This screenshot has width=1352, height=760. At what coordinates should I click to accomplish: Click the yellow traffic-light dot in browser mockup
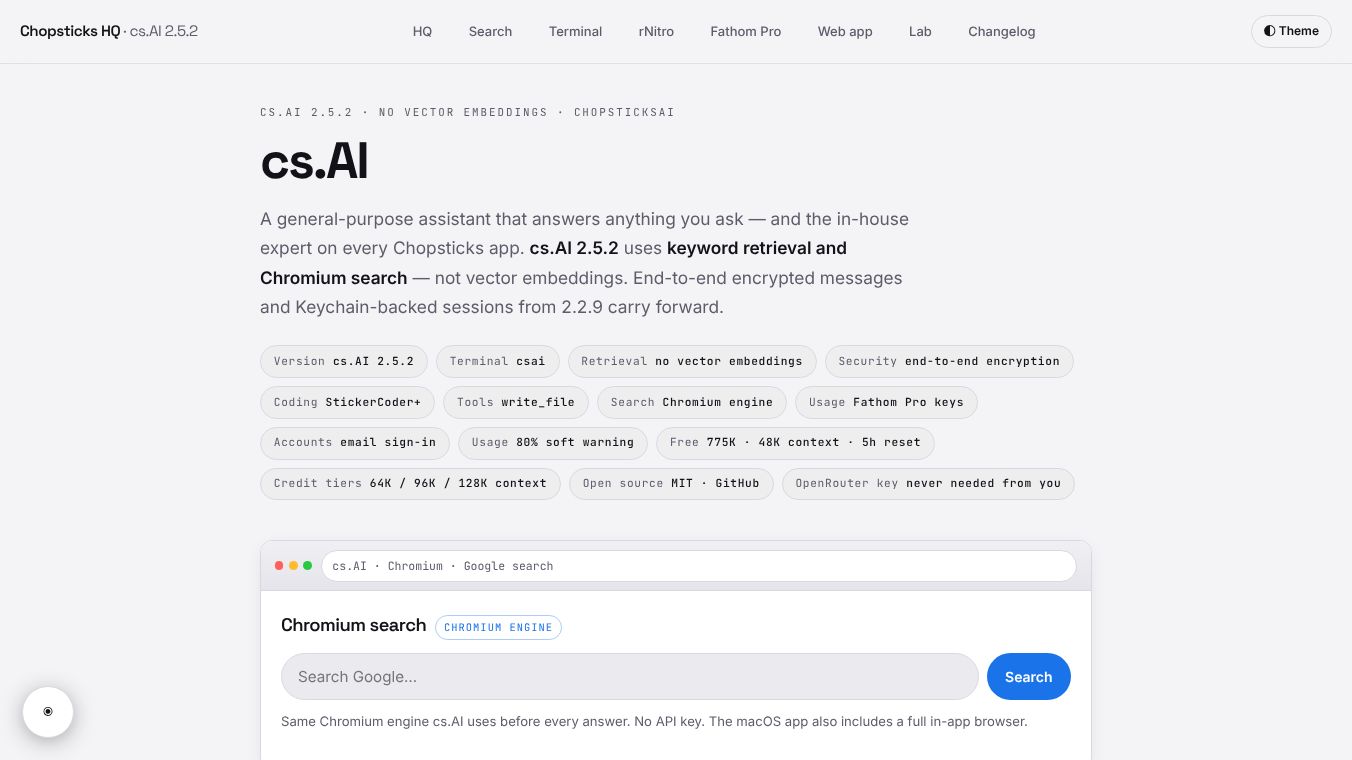coord(293,566)
